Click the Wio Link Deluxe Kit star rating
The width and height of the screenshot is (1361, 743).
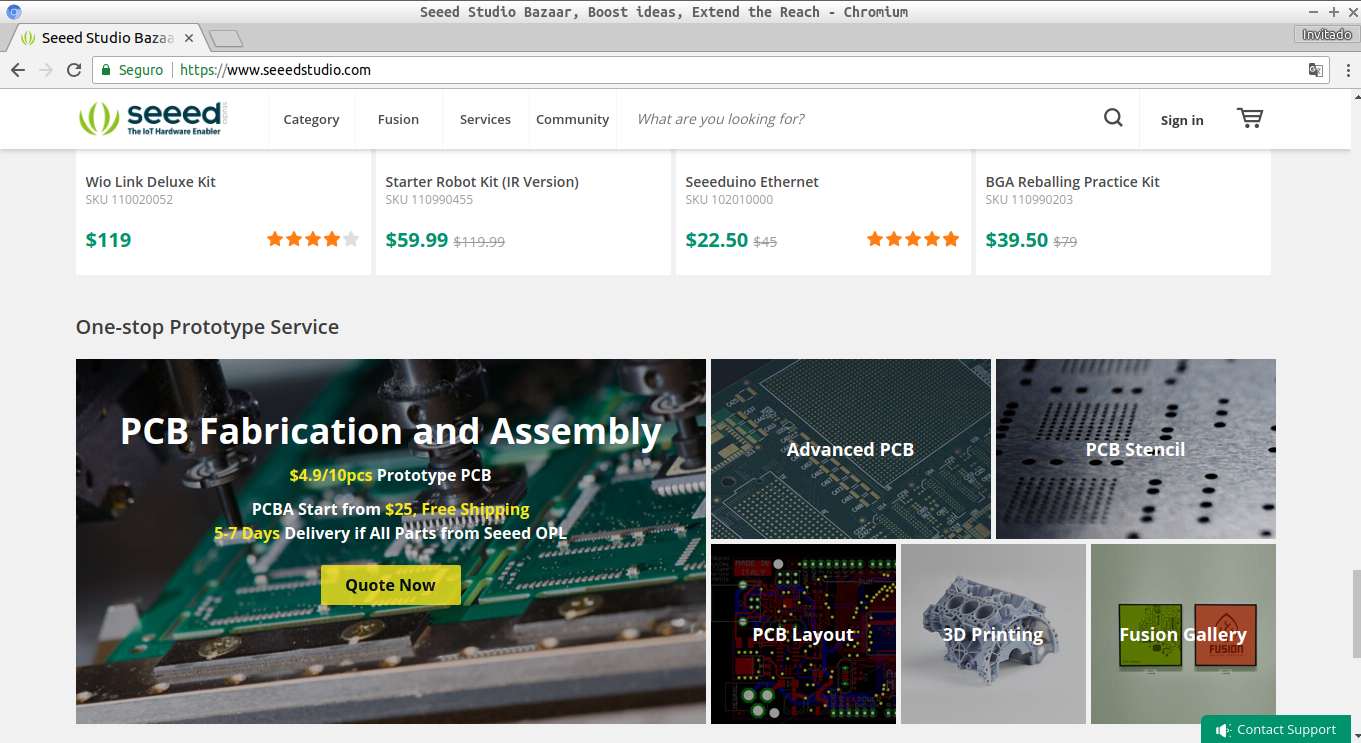tap(313, 239)
